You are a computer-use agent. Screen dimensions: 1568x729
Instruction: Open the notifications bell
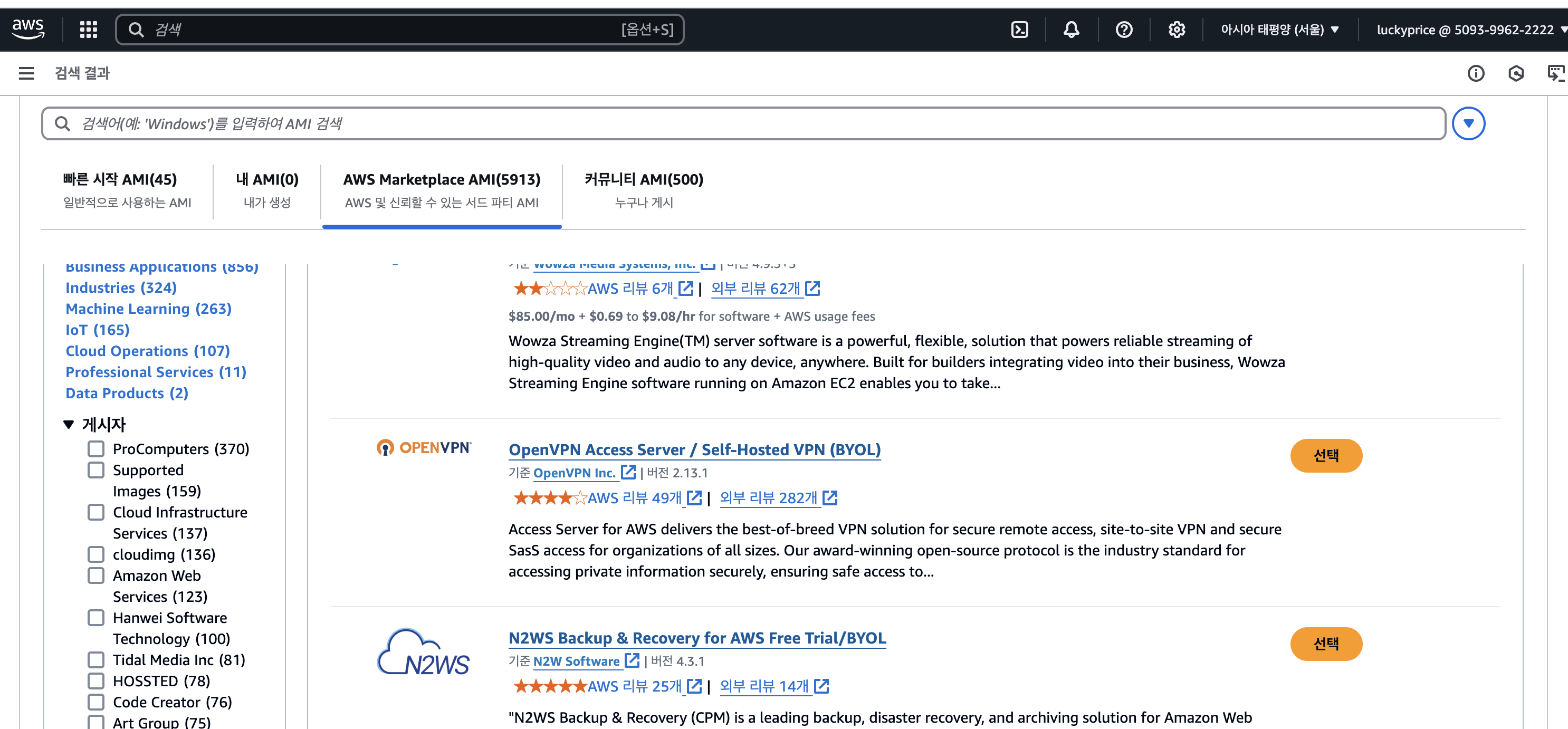point(1070,29)
